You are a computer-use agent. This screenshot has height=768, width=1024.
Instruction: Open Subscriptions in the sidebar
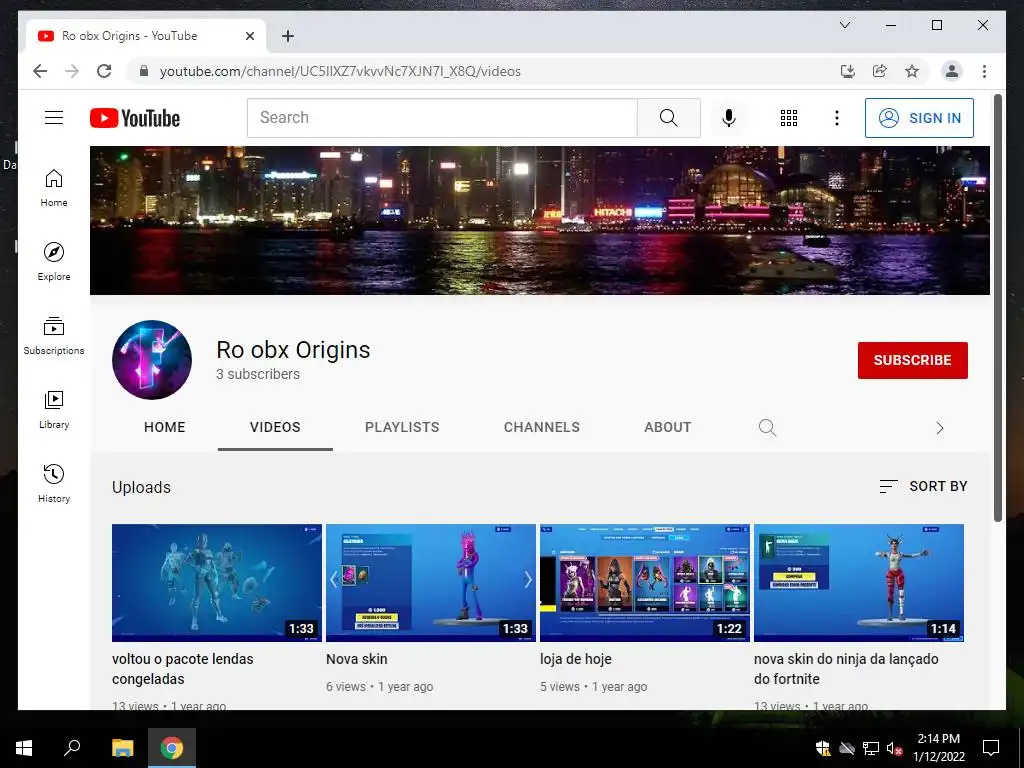point(54,336)
